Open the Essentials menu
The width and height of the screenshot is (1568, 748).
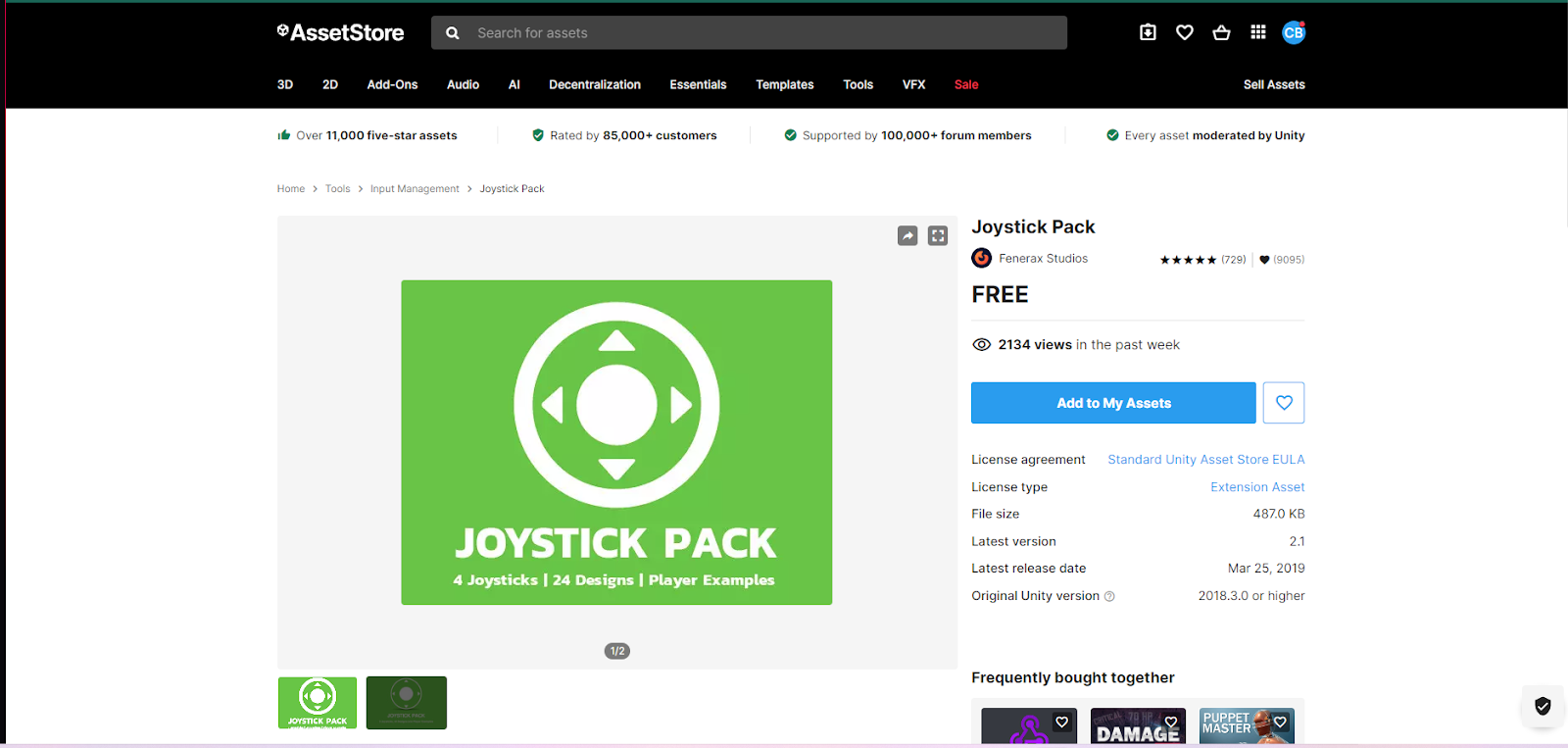coord(698,84)
